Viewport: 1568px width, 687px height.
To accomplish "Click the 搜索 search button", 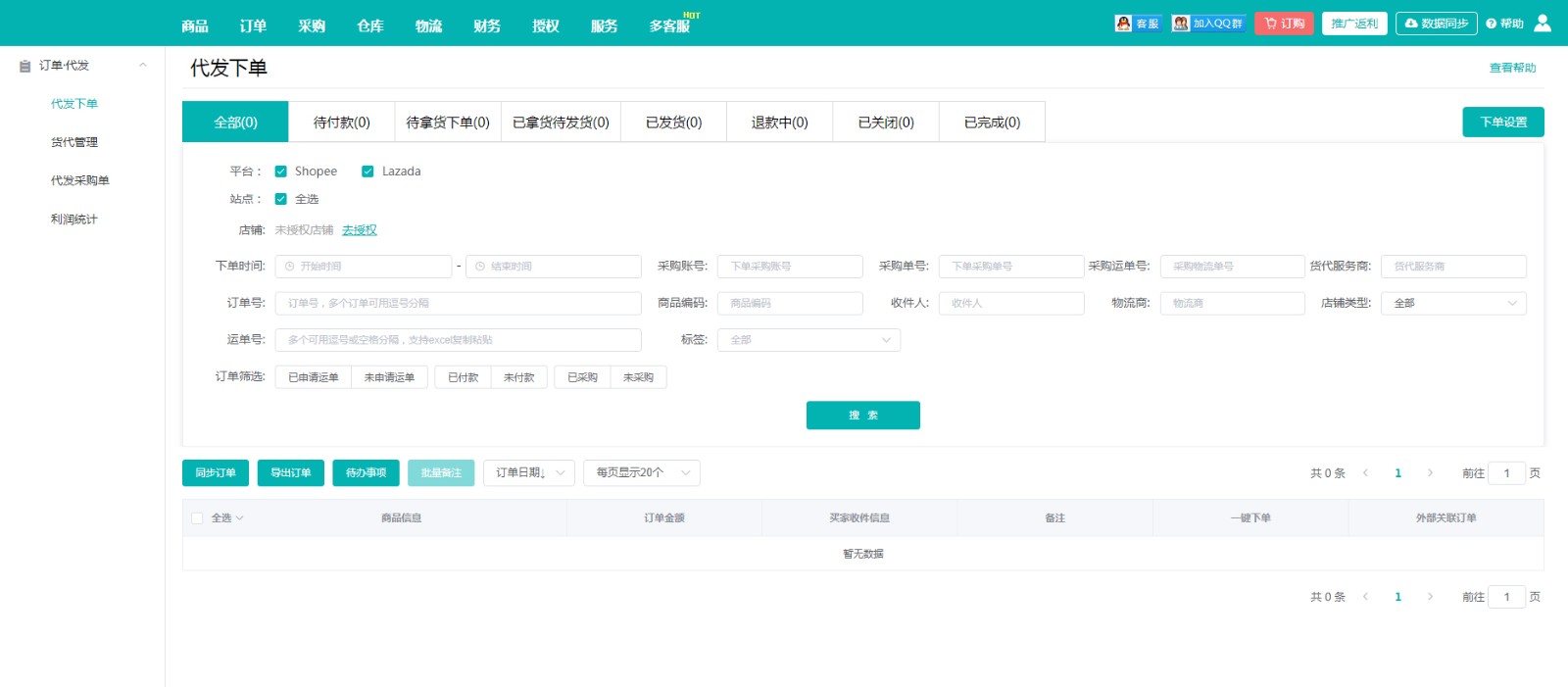I will coord(863,416).
